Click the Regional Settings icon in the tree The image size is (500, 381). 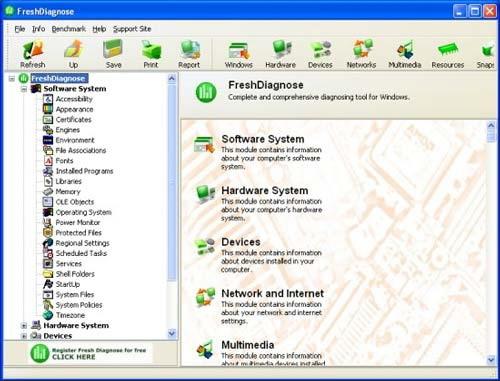coord(48,243)
